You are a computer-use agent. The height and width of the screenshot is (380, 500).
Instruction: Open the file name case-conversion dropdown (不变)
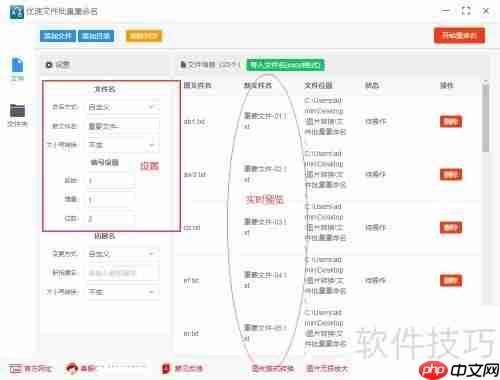pos(123,145)
